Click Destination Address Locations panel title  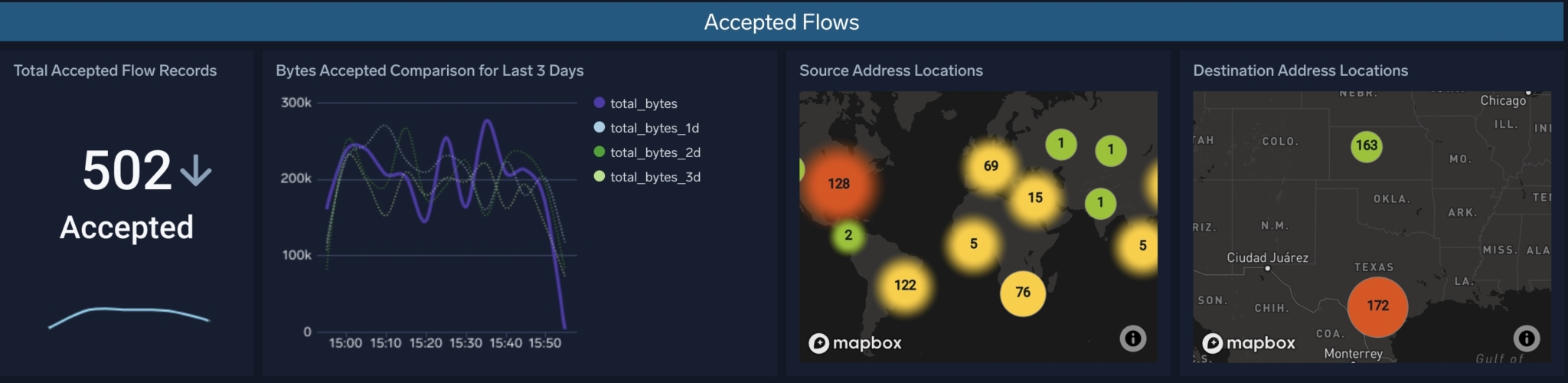point(1301,70)
